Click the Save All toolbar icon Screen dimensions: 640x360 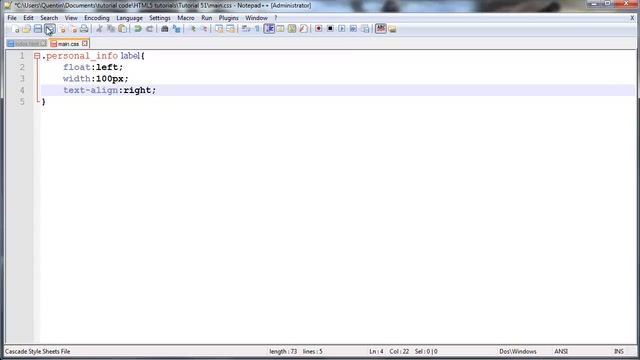pyautogui.click(x=50, y=29)
